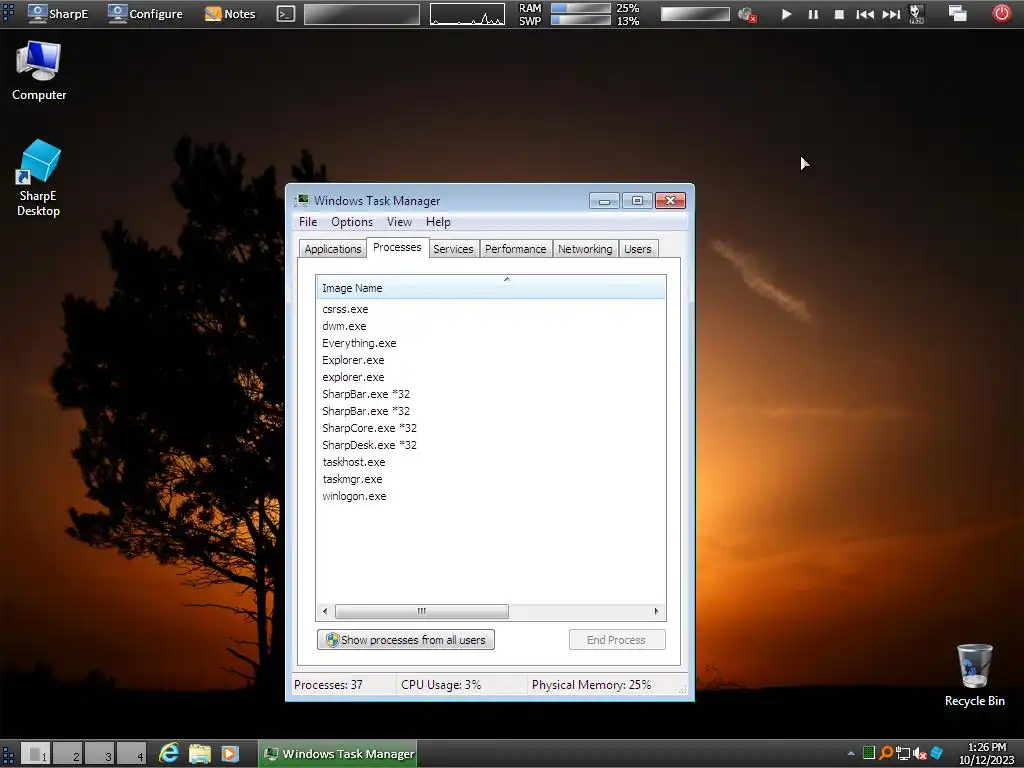Click the SWP usage bar
Viewport: 1024px width, 768px height.
pos(581,20)
